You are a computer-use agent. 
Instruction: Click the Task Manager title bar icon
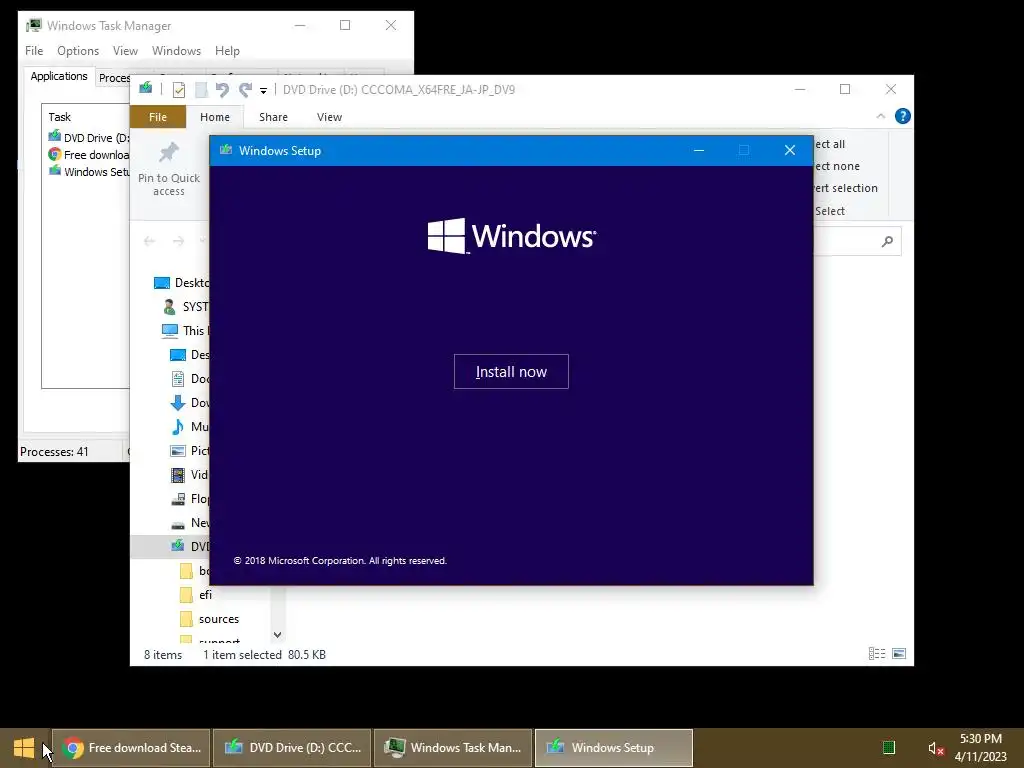tap(33, 25)
